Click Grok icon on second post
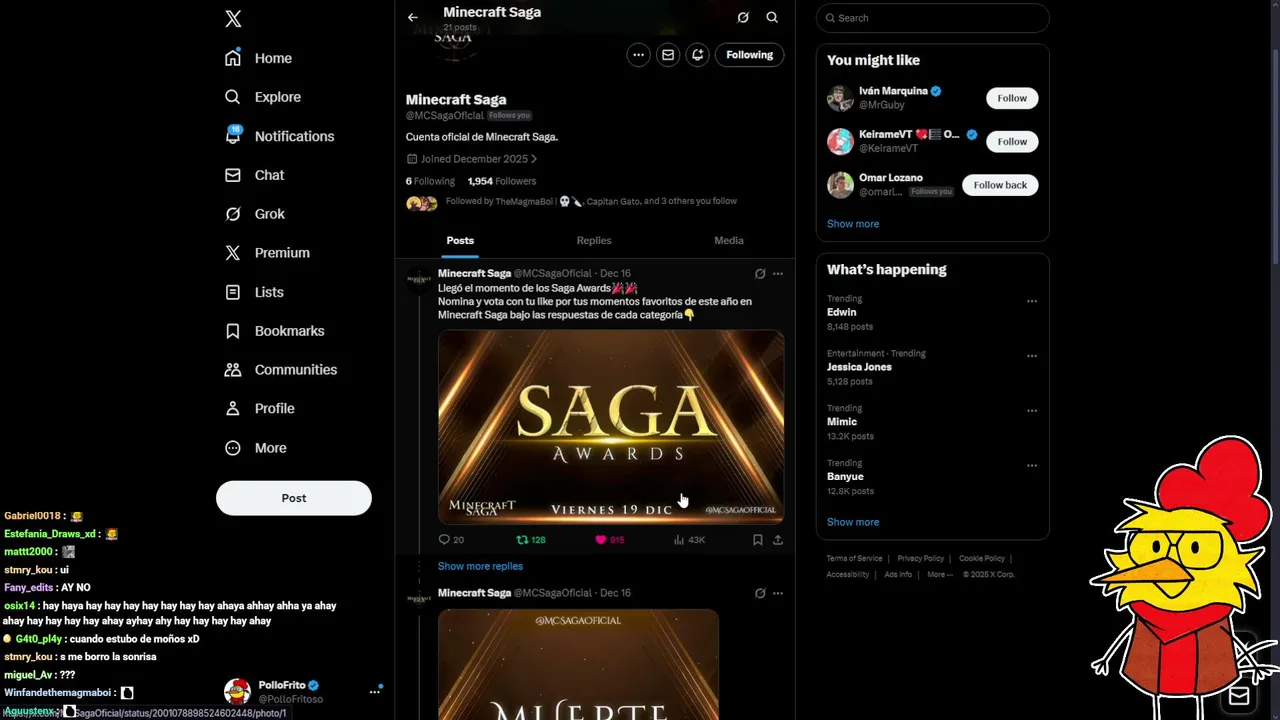1280x720 pixels. click(760, 593)
